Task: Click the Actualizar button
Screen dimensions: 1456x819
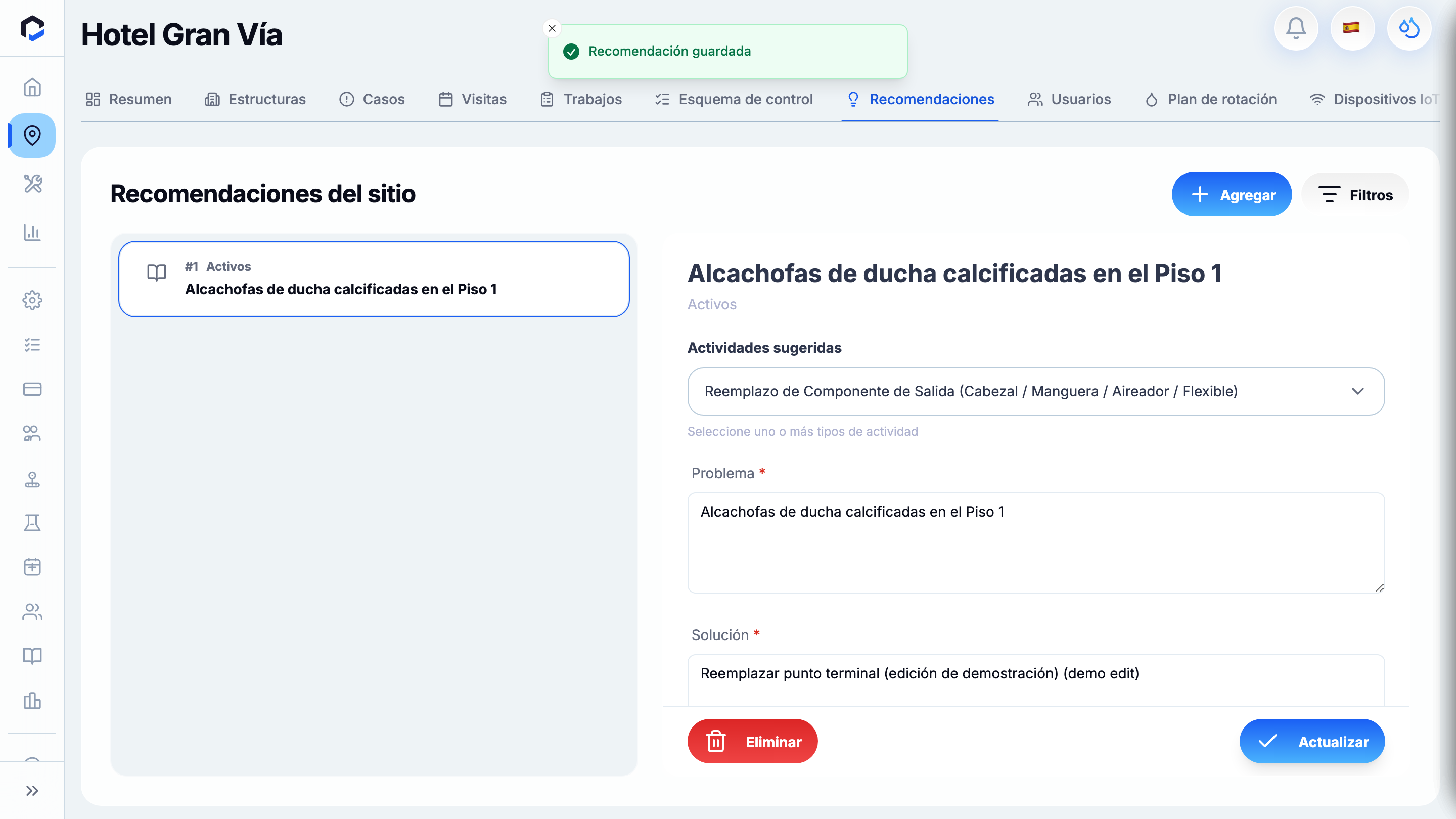Action: click(x=1312, y=742)
